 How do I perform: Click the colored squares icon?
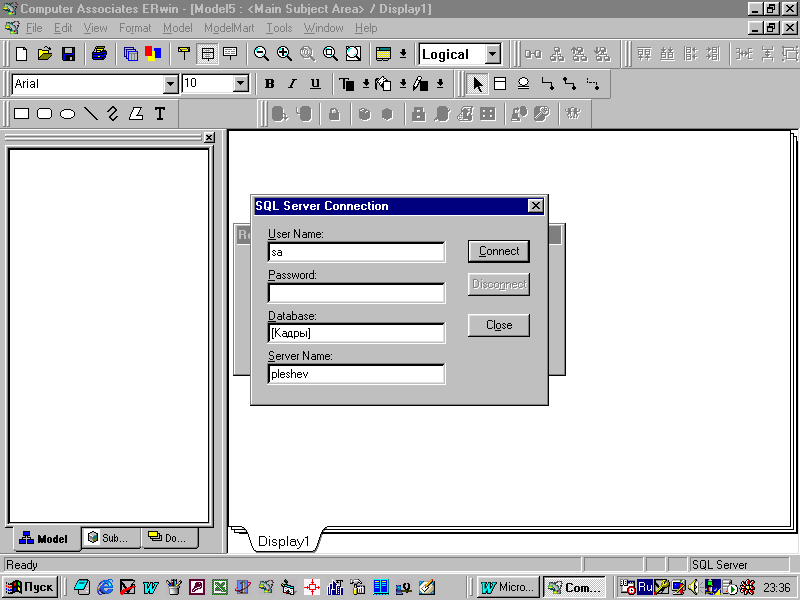(153, 54)
